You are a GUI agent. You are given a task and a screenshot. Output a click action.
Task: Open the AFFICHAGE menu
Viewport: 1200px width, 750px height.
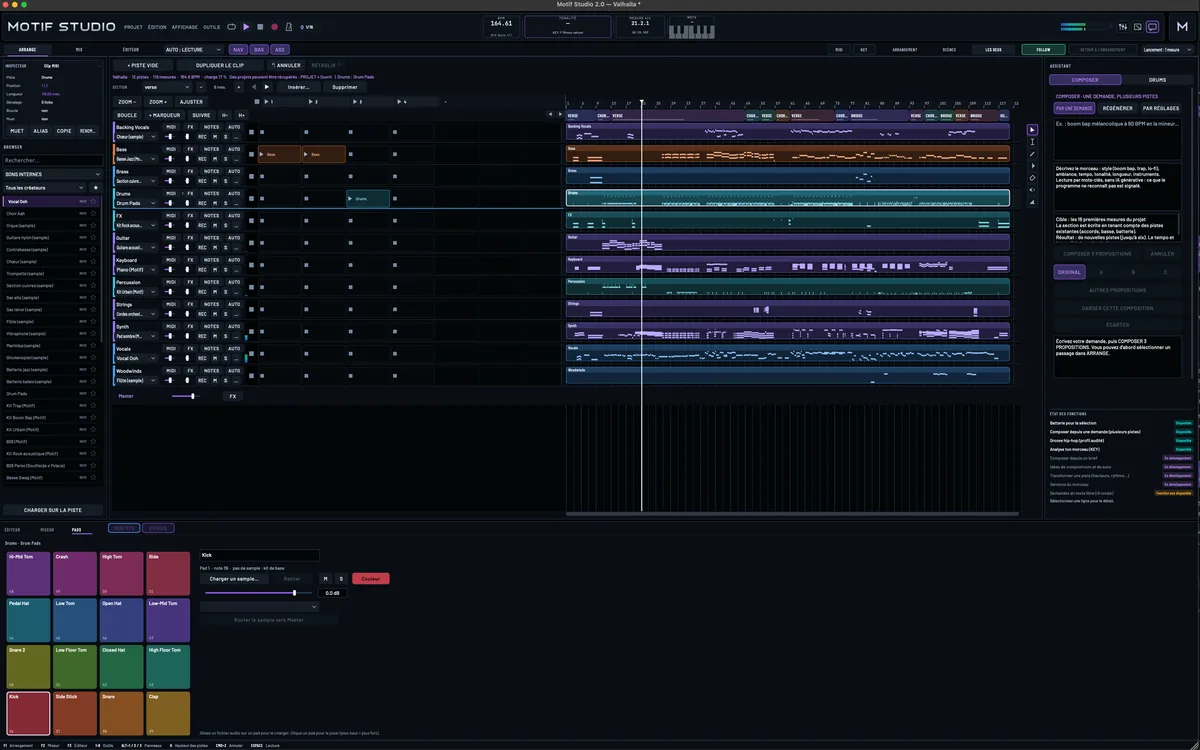184,27
